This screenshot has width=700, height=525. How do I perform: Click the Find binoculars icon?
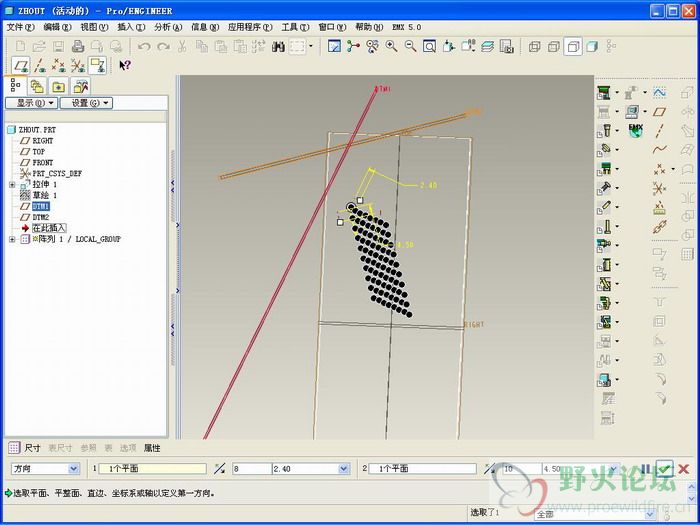coord(278,46)
